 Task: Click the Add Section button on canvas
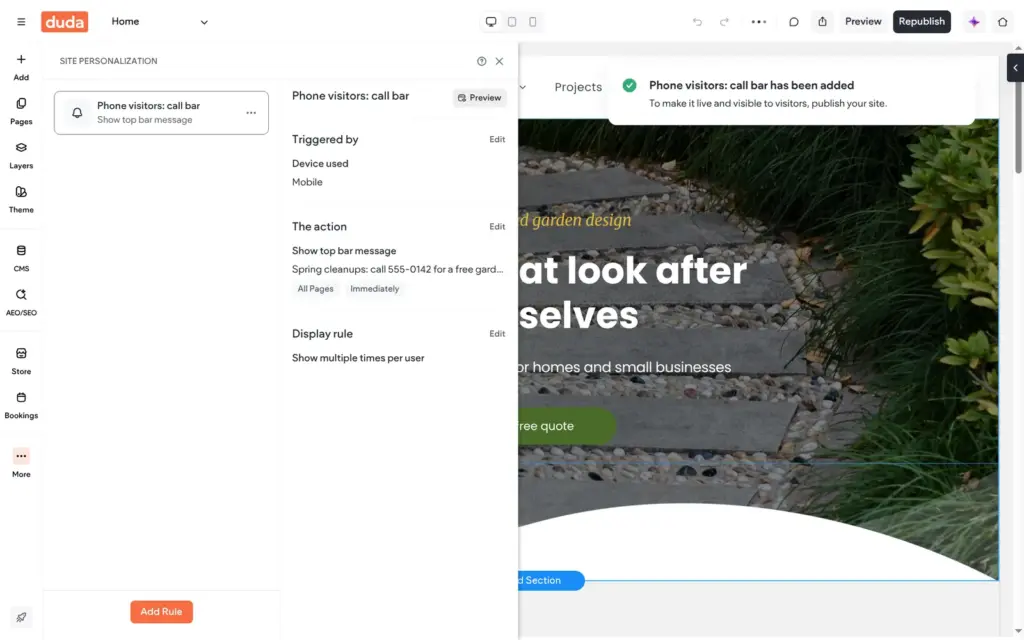pos(550,581)
